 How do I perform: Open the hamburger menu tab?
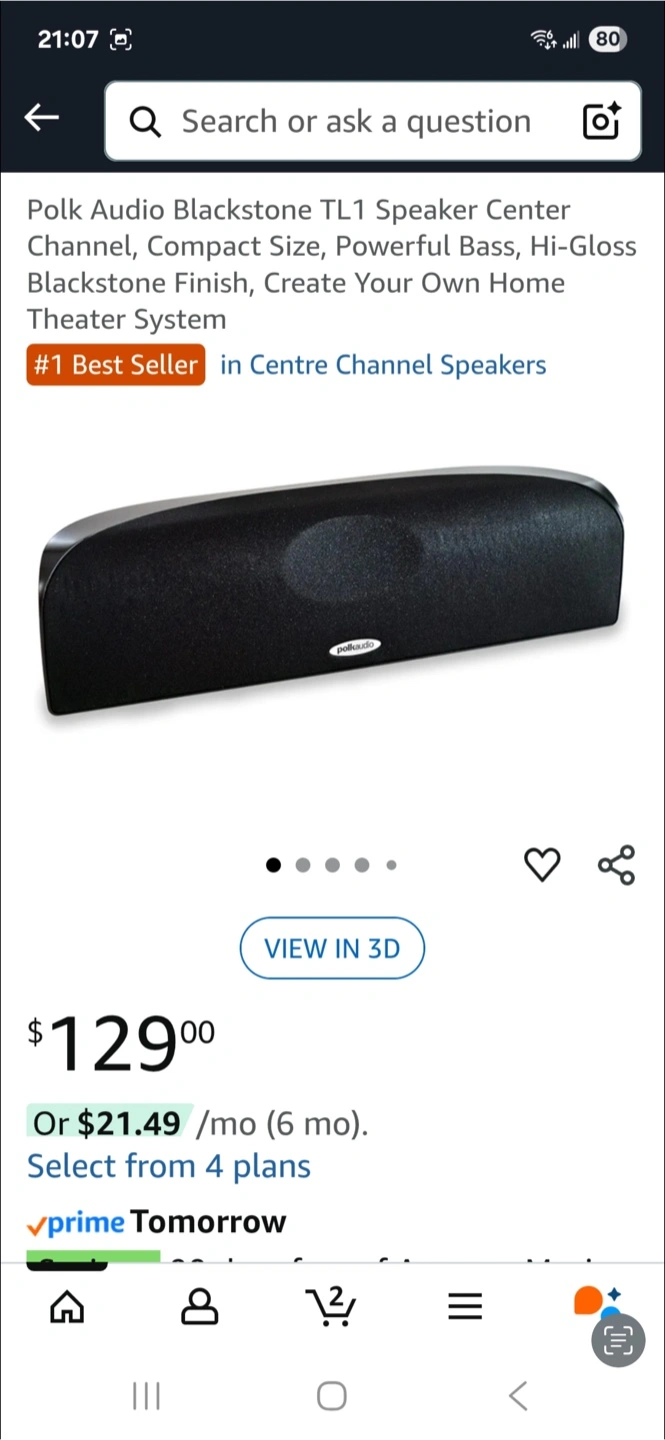point(465,1306)
